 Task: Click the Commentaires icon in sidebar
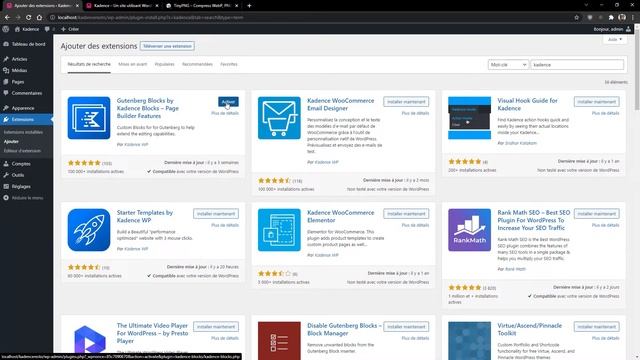(6, 93)
